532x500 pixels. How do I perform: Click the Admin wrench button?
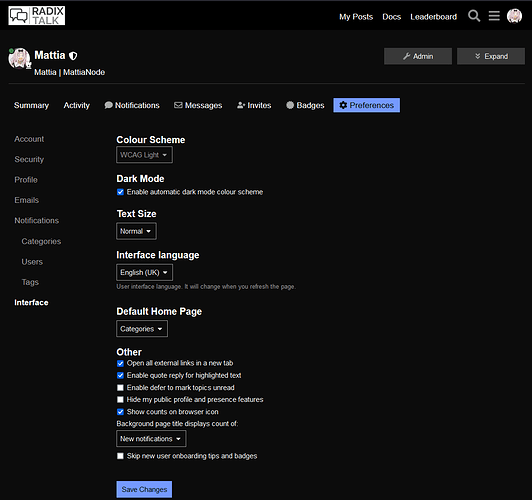pyautogui.click(x=418, y=56)
